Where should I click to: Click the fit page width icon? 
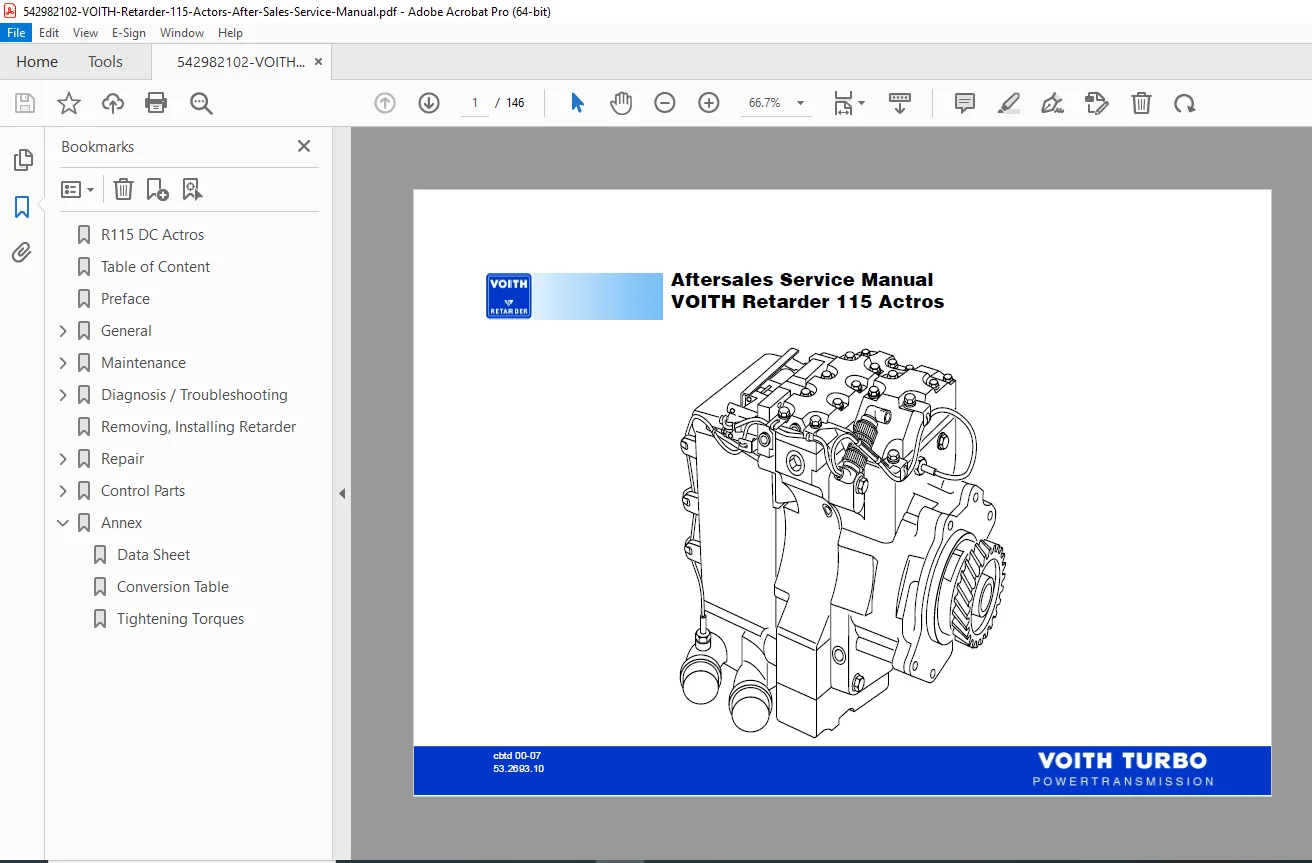(x=844, y=103)
